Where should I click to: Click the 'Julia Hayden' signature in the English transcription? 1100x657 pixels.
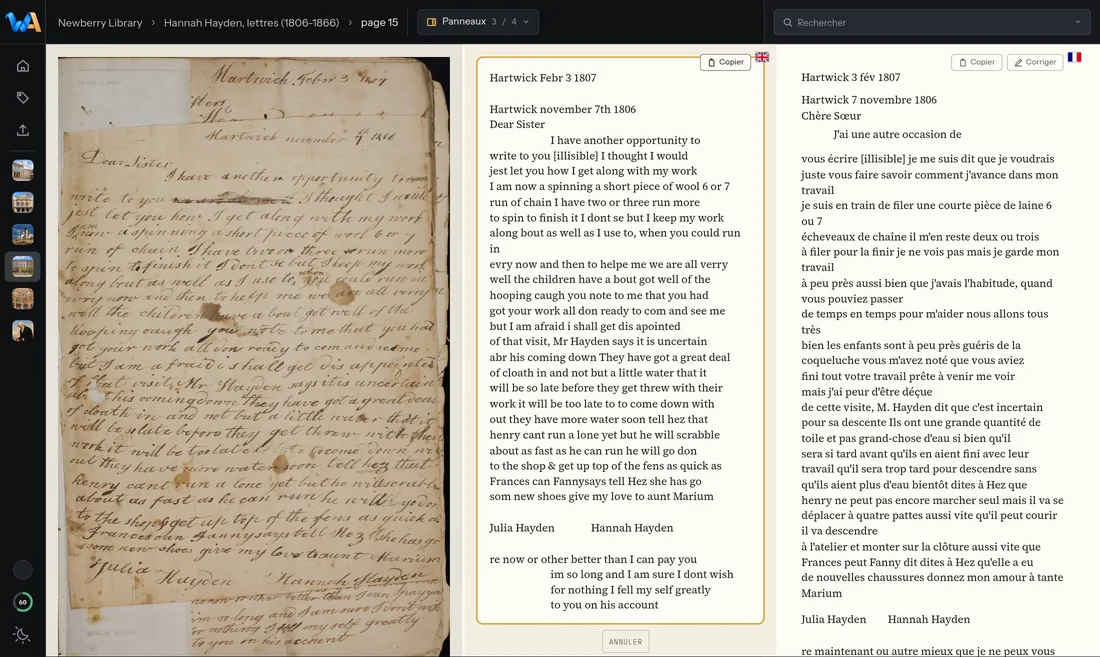(x=522, y=528)
